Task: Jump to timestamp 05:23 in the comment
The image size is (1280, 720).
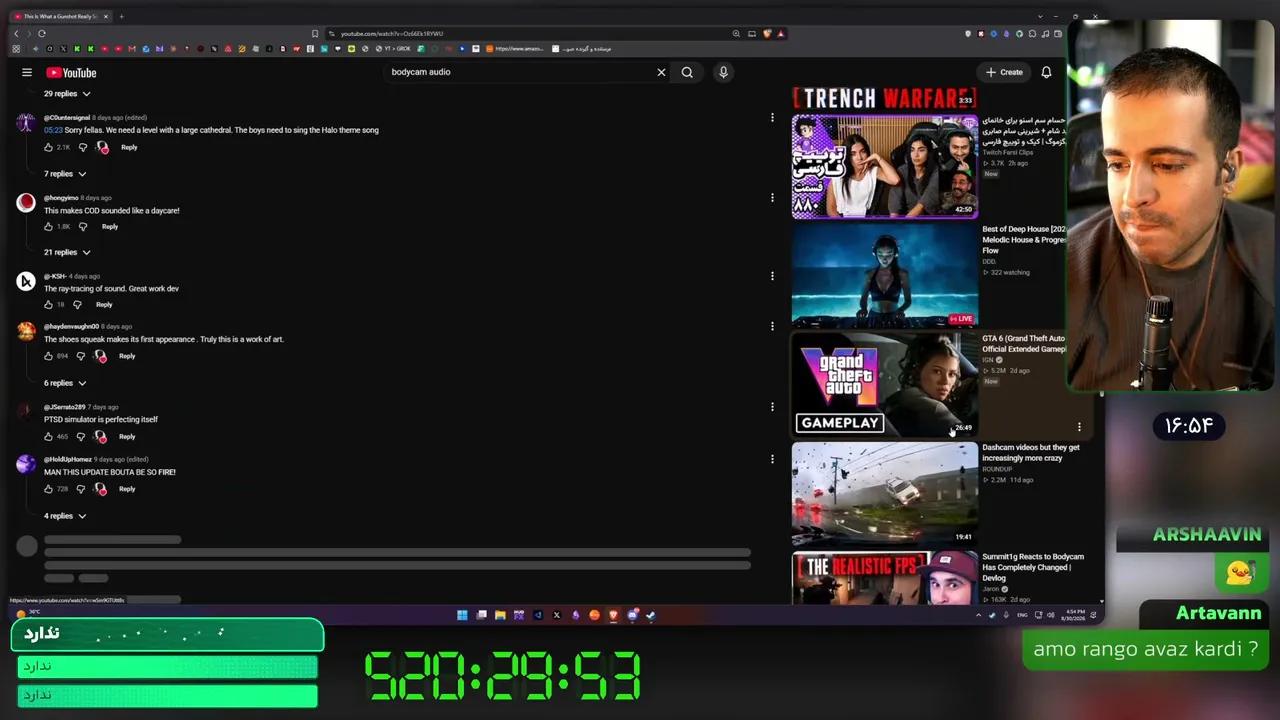Action: pyautogui.click(x=53, y=130)
